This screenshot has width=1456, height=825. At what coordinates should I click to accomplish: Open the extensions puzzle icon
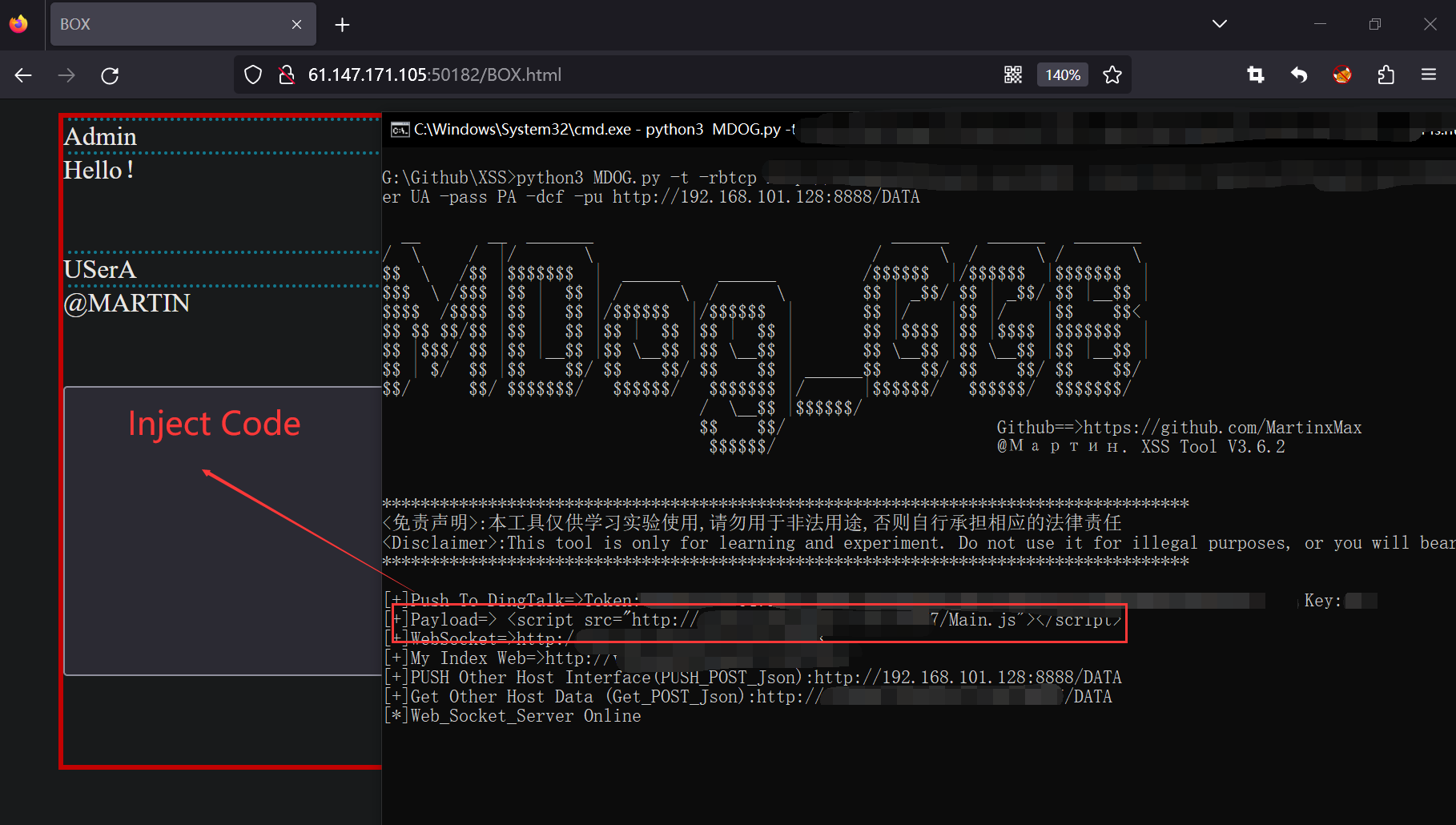pyautogui.click(x=1386, y=74)
